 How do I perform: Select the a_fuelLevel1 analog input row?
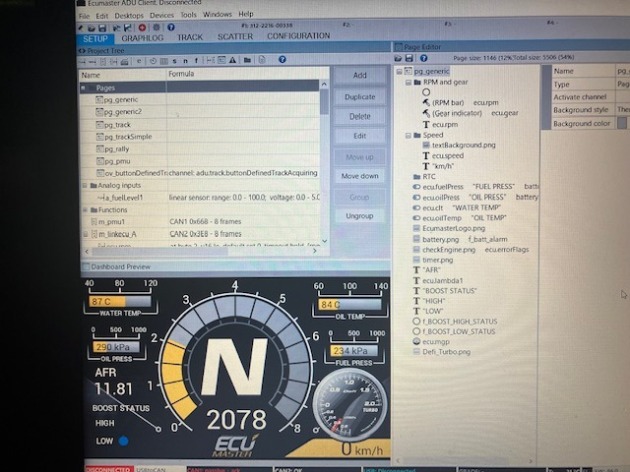pyautogui.click(x=200, y=198)
